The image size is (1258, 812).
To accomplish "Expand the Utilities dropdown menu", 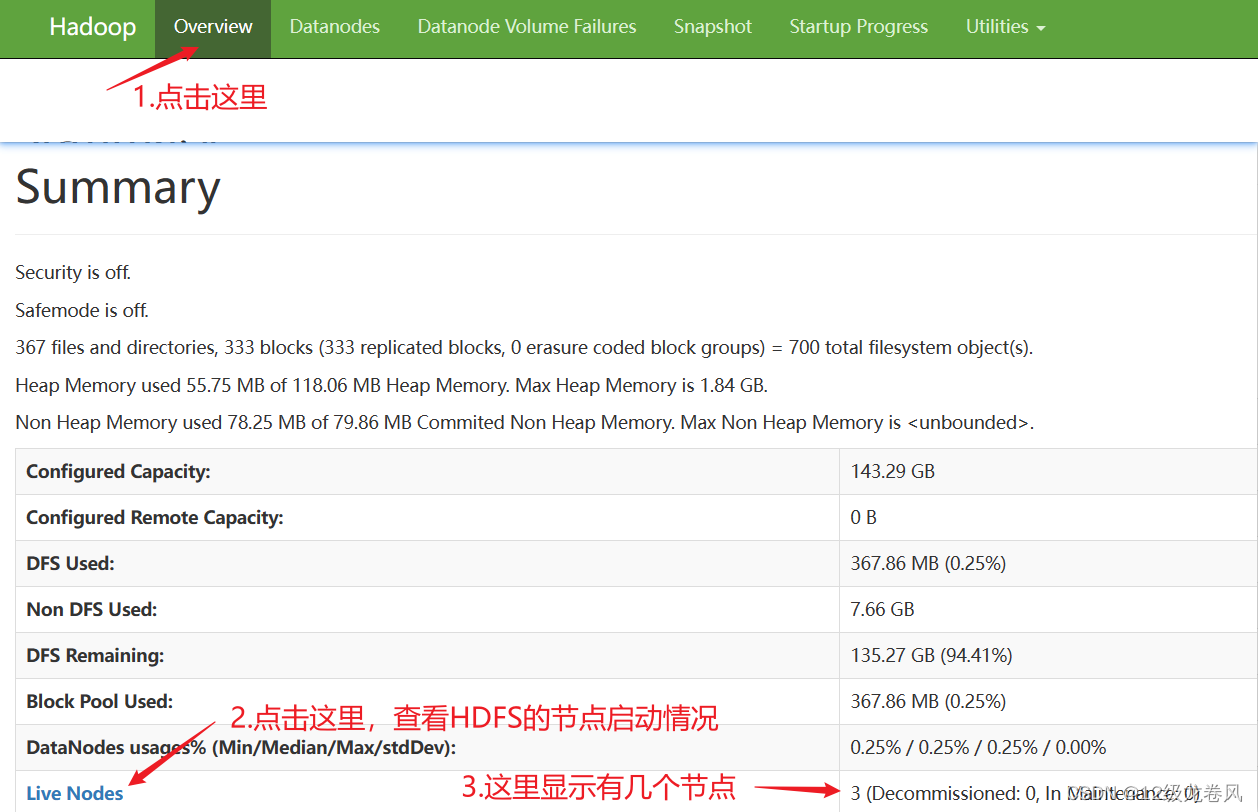I will pyautogui.click(x=1005, y=27).
